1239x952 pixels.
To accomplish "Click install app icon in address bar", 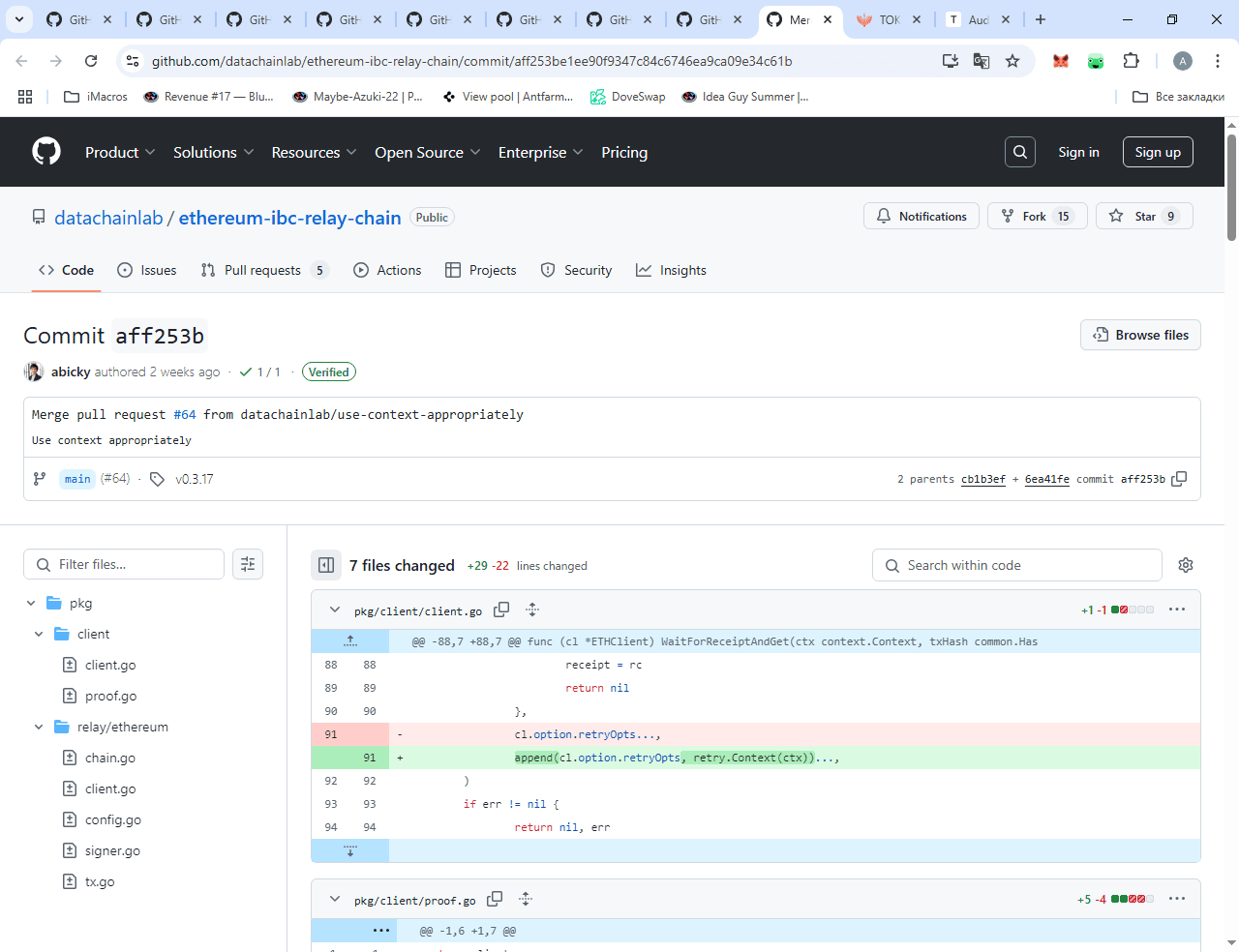I will click(951, 61).
